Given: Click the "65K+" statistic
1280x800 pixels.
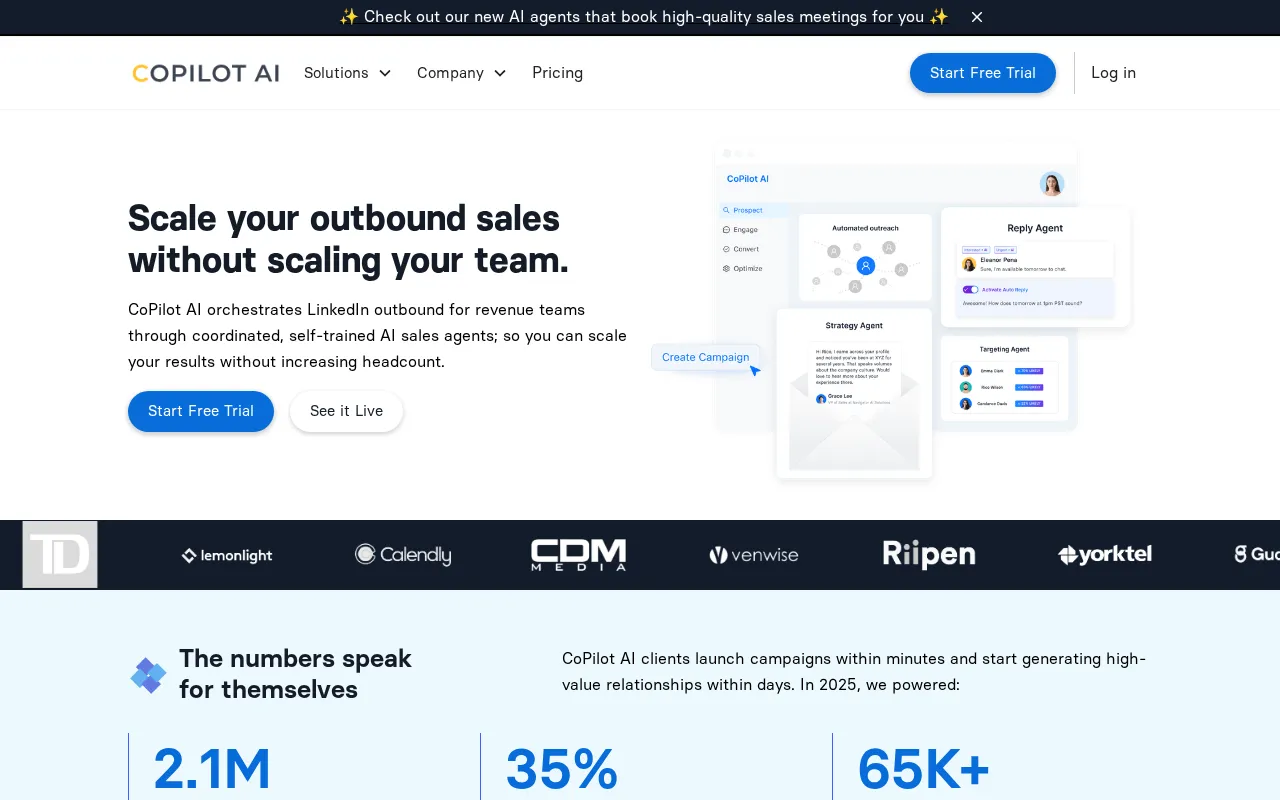Looking at the screenshot, I should [x=924, y=770].
